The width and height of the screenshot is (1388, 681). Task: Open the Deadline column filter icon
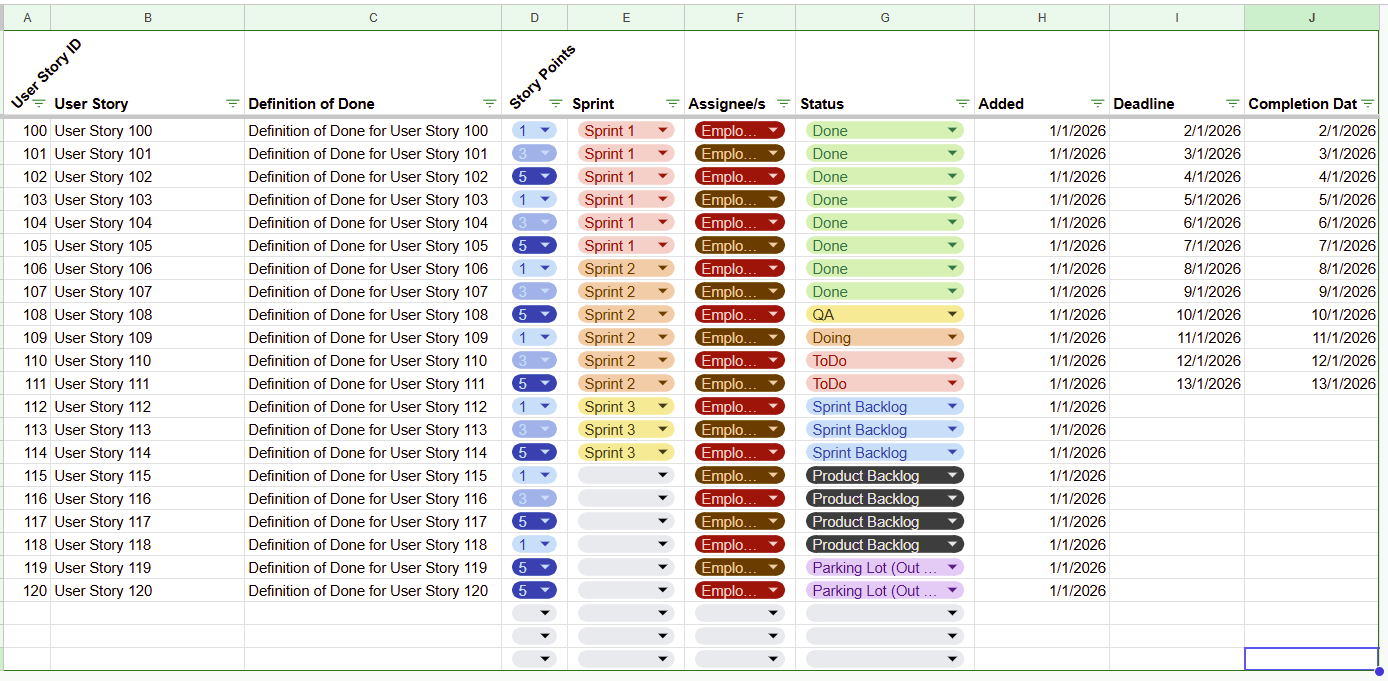[x=1233, y=104]
